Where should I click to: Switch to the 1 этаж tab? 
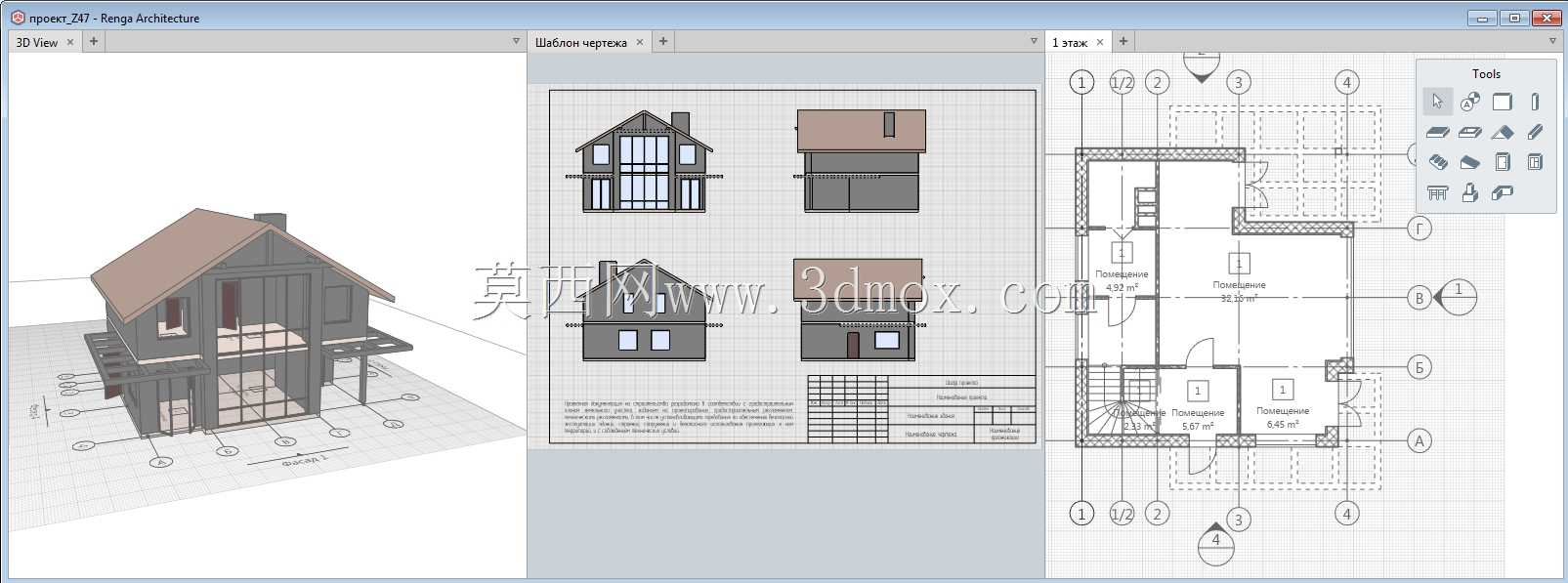point(1070,42)
